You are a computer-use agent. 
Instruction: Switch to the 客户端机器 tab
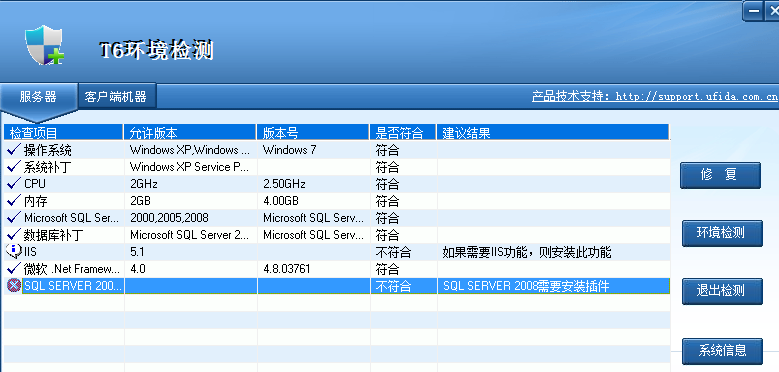(116, 96)
